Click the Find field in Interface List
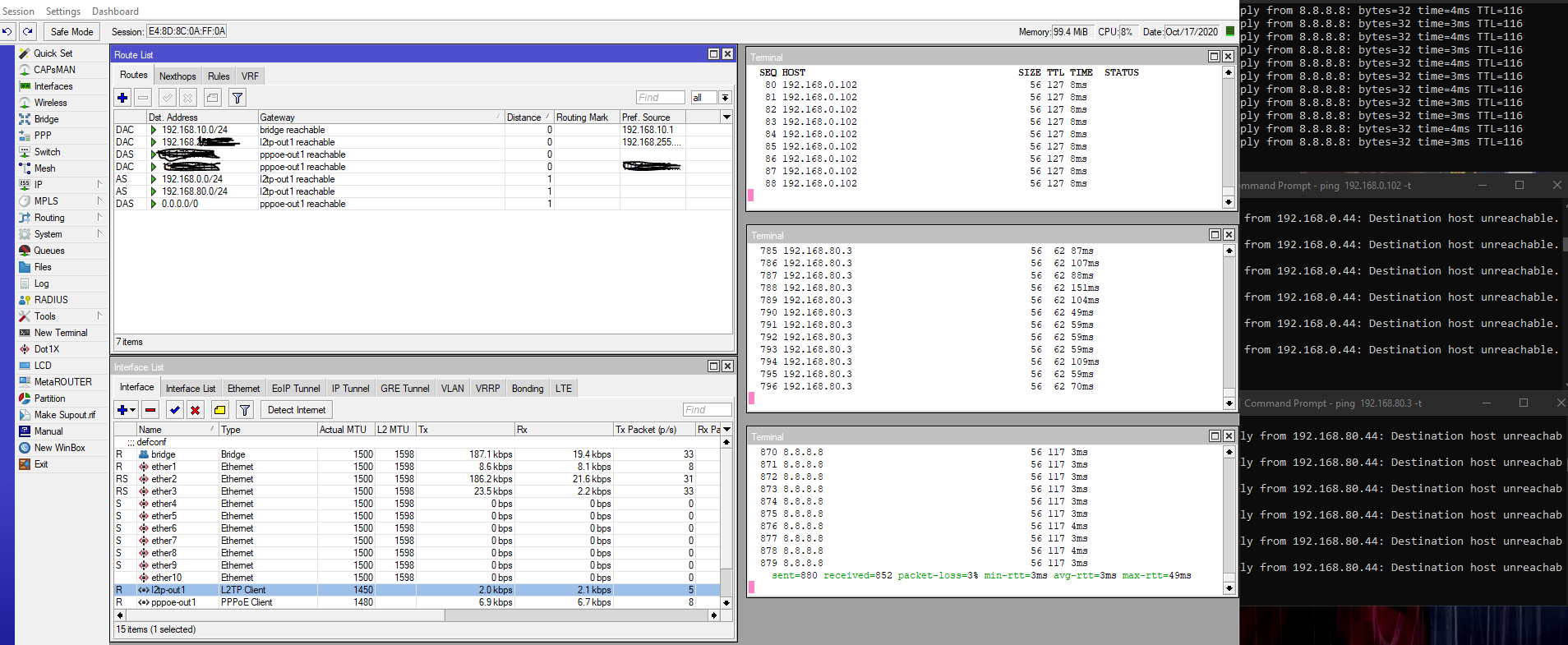The image size is (1568, 645). [708, 410]
